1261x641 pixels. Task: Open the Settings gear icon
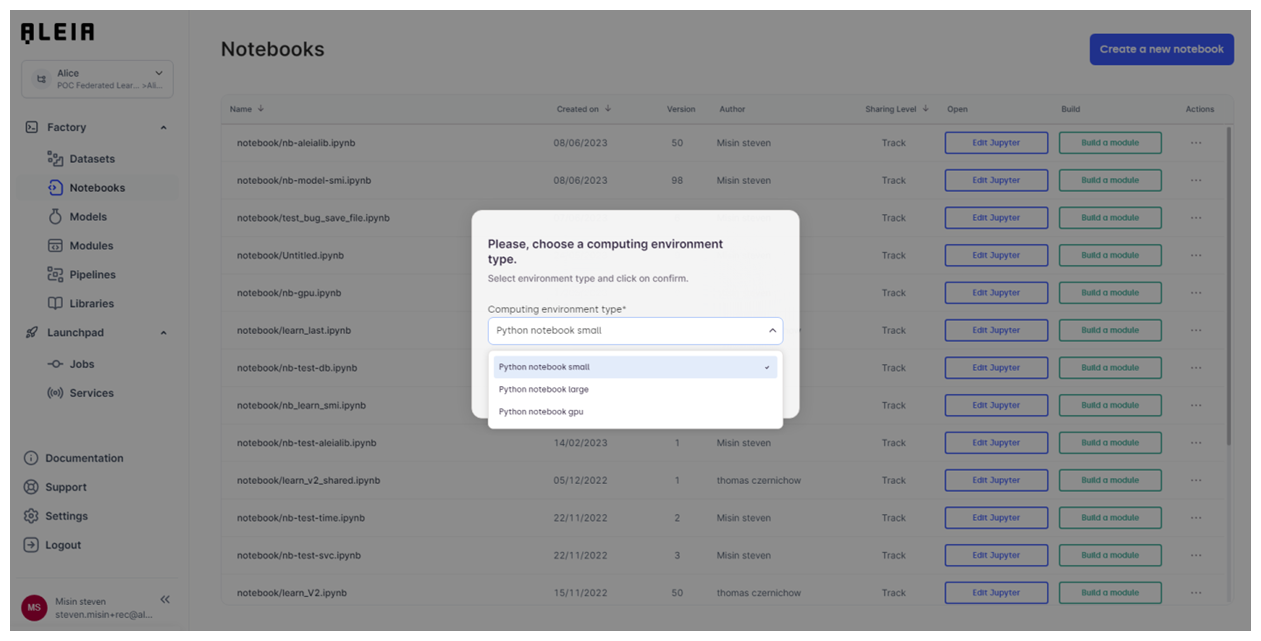(31, 517)
